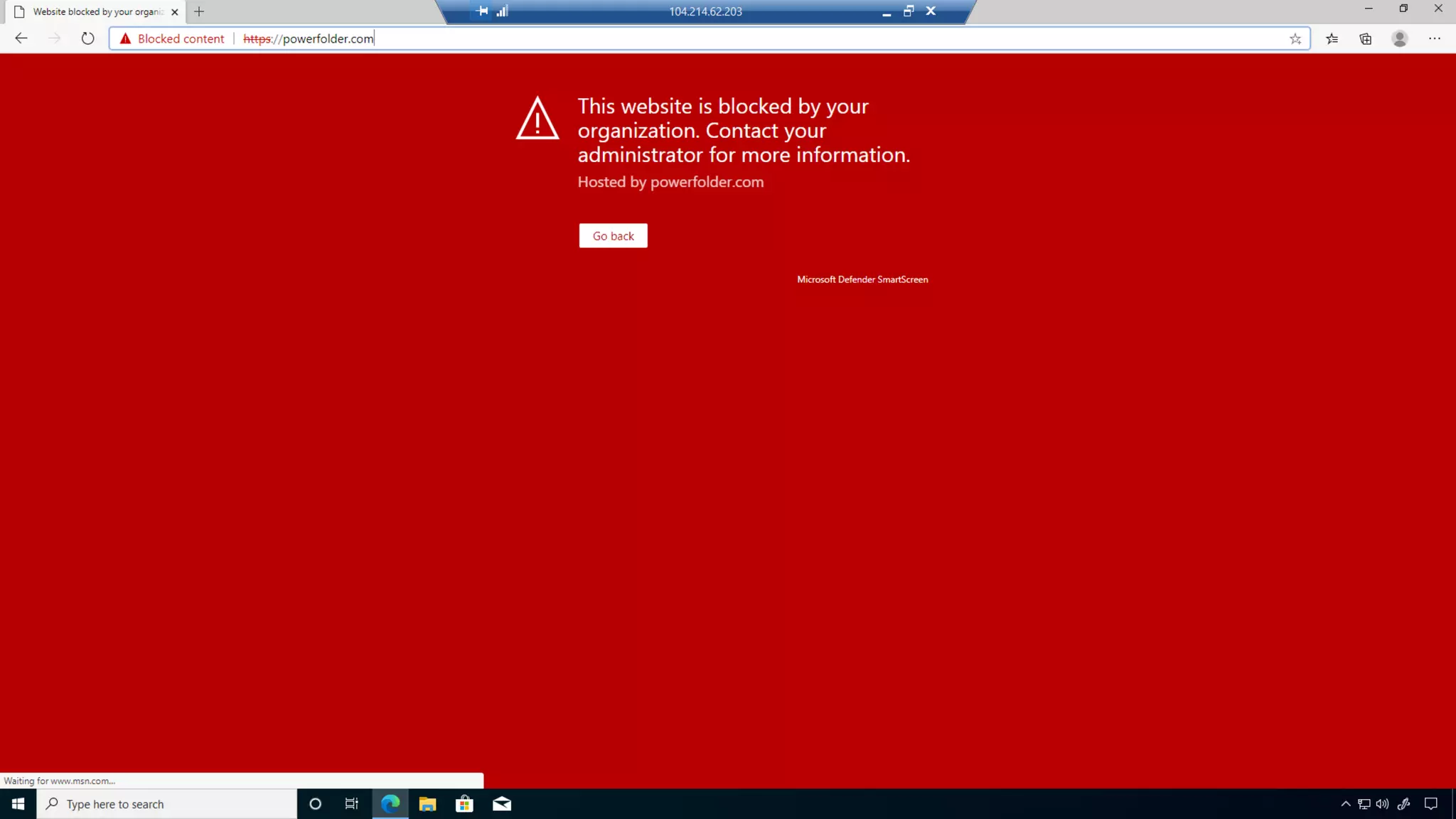
Task: Close the Website blocked tab
Action: (174, 12)
